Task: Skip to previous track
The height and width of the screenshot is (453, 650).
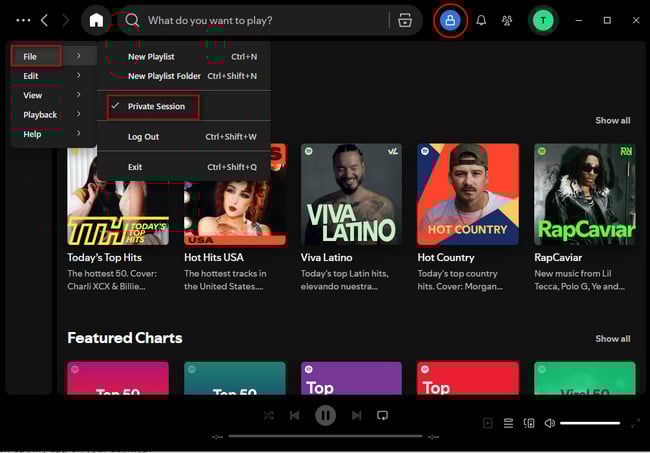Action: pos(295,415)
